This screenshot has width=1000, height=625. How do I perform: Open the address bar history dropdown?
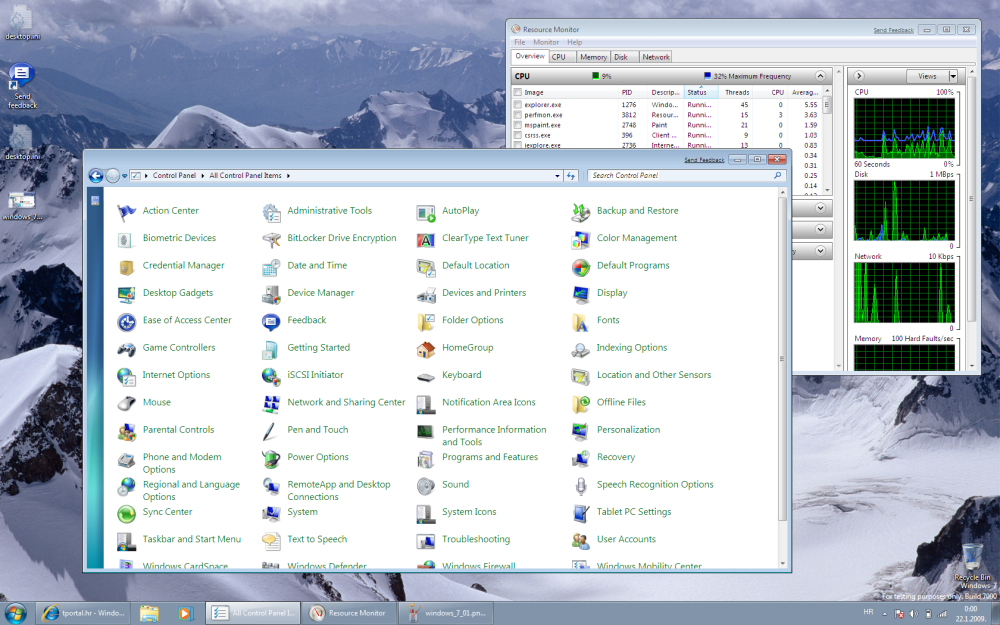click(x=557, y=176)
